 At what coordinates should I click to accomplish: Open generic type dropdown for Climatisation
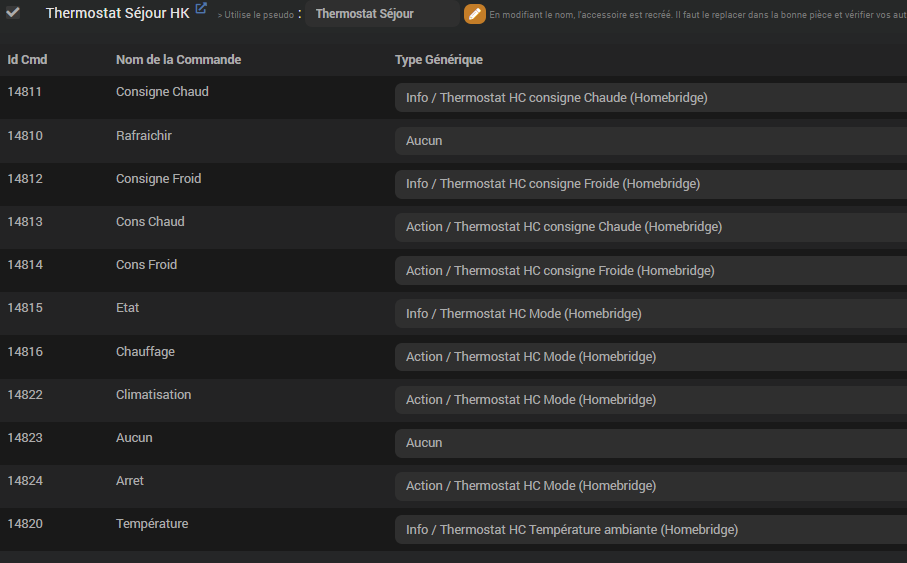pos(650,400)
